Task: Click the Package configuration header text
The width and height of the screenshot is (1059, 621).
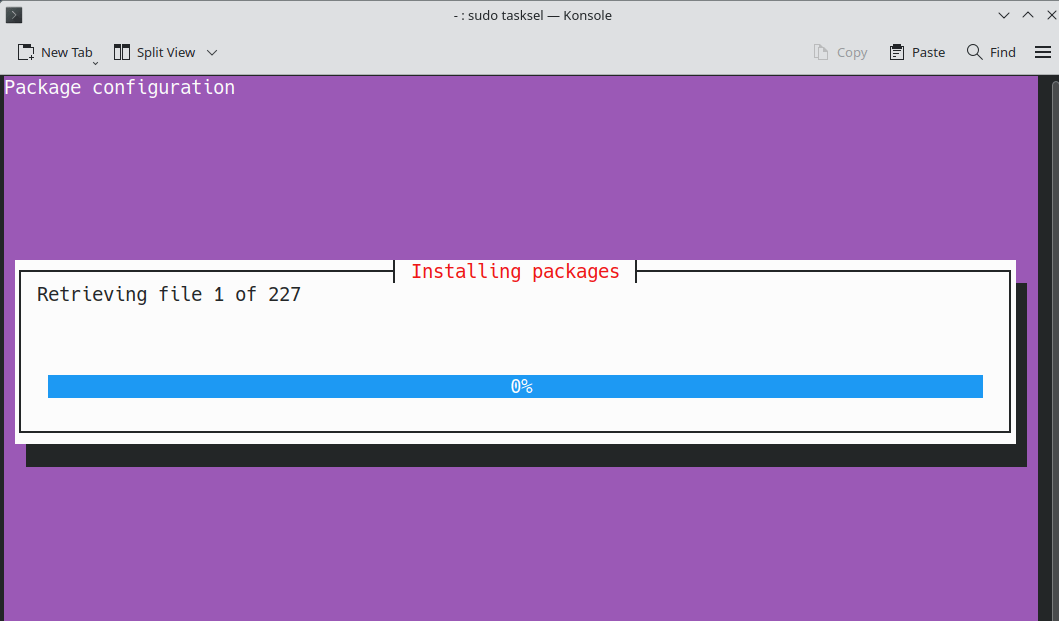Action: point(120,87)
